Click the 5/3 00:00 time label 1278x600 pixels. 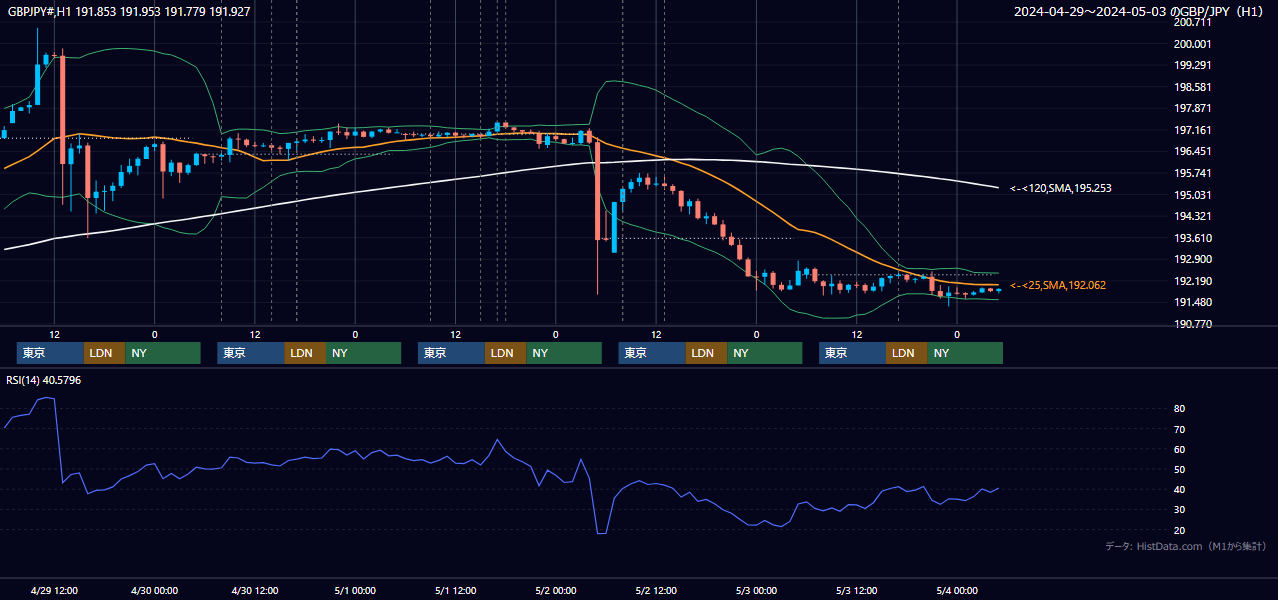click(756, 590)
